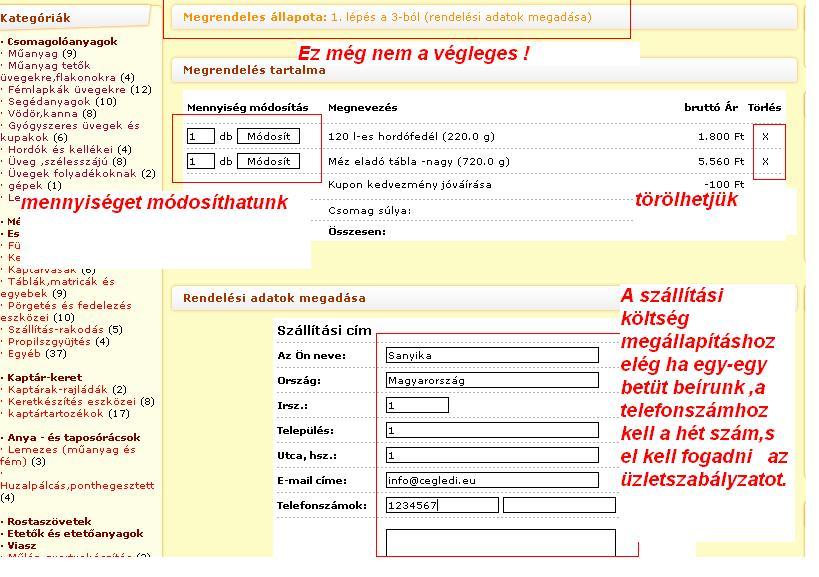Screen dimensions: 819x577
Task: Click the large text area below Telefonszámok
Action: [501, 543]
